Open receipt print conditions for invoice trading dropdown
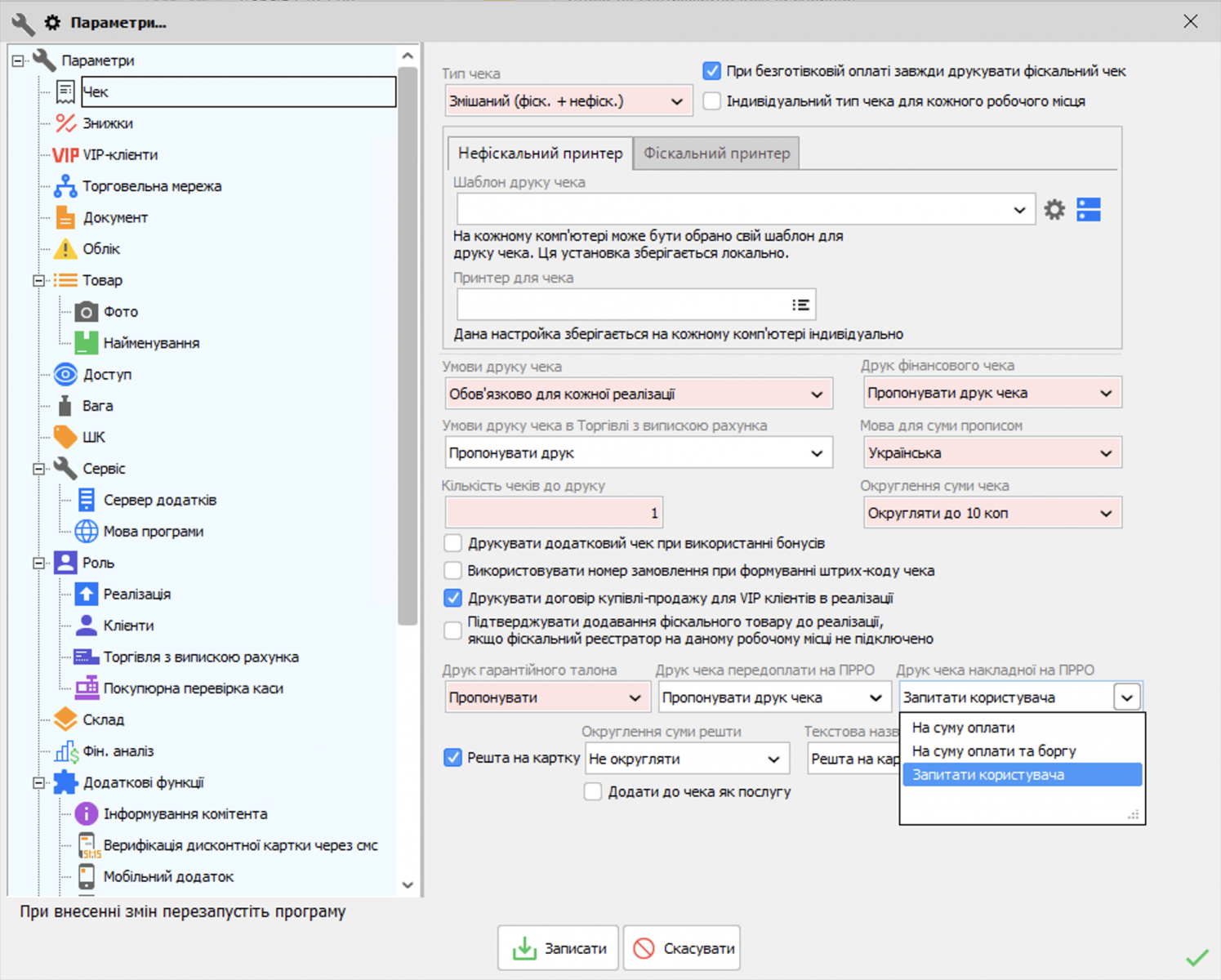Image resolution: width=1221 pixels, height=980 pixels. (639, 453)
